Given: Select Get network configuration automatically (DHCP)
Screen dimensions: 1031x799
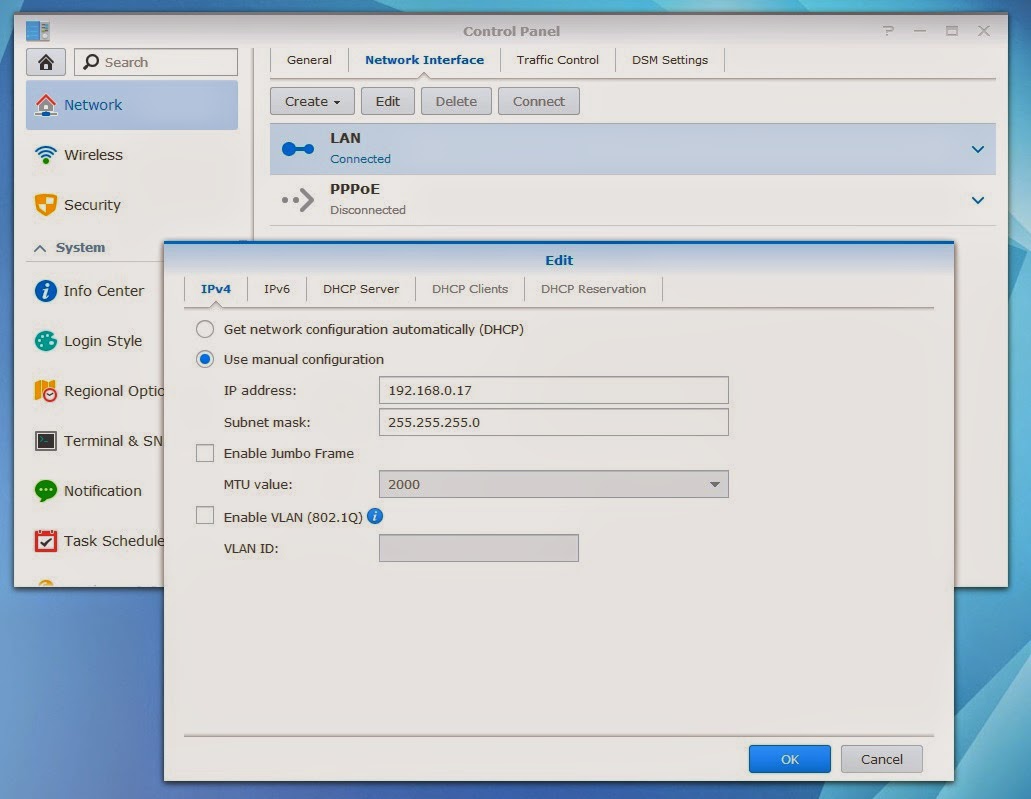Looking at the screenshot, I should tap(204, 329).
